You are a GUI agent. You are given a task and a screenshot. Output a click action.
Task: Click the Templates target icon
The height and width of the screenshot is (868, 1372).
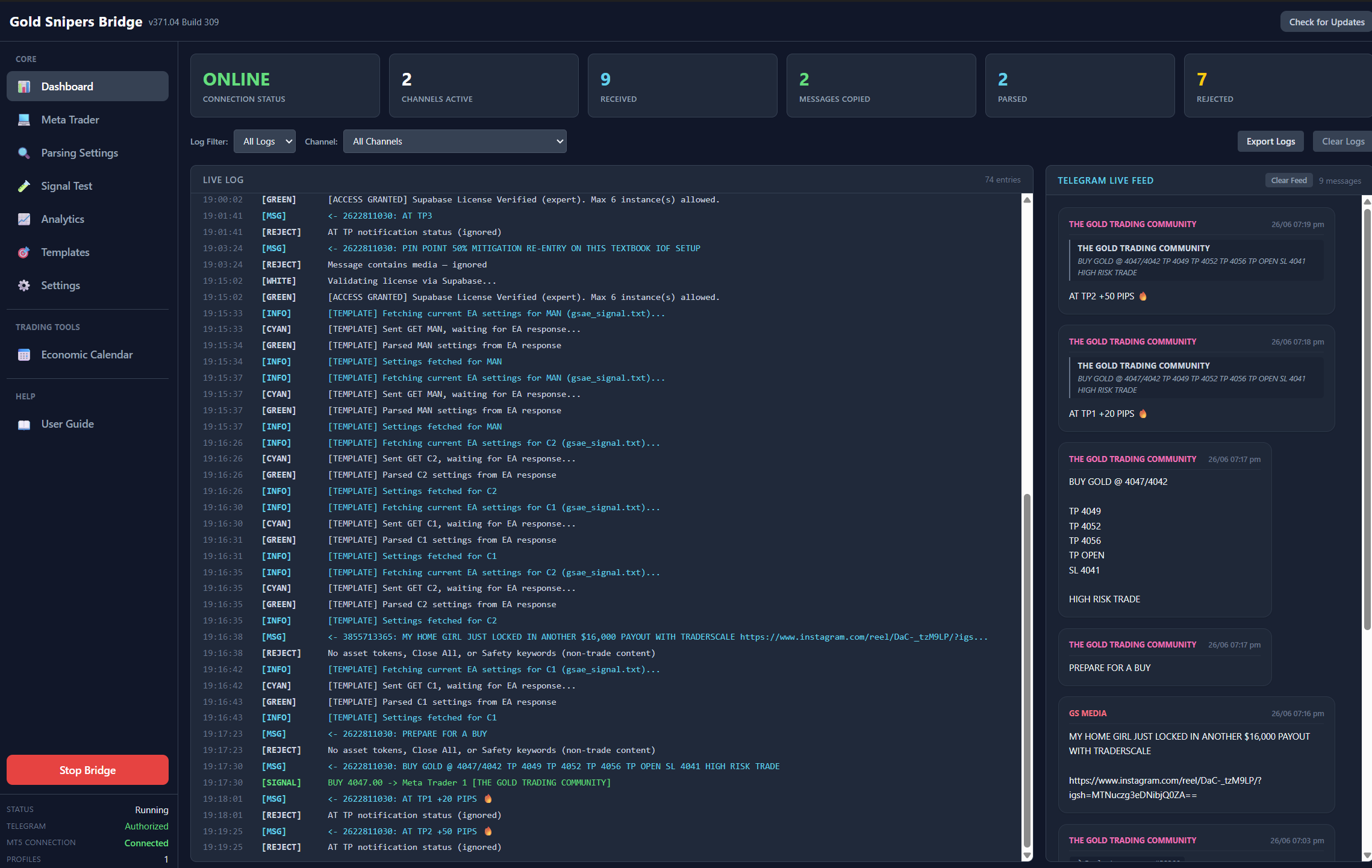tap(24, 252)
